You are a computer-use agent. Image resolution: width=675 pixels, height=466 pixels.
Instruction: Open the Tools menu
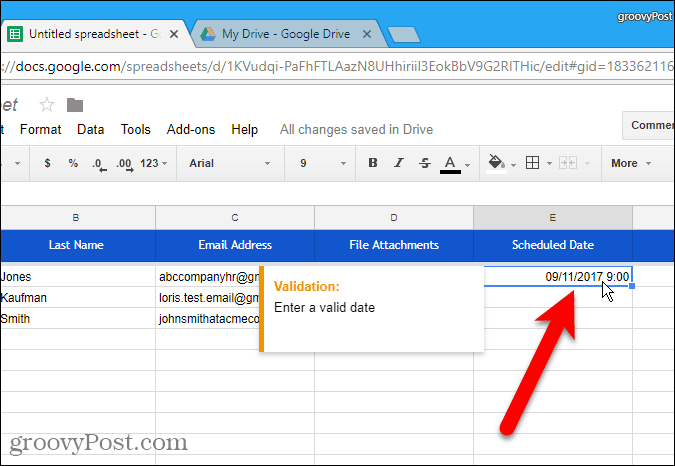pyautogui.click(x=136, y=130)
